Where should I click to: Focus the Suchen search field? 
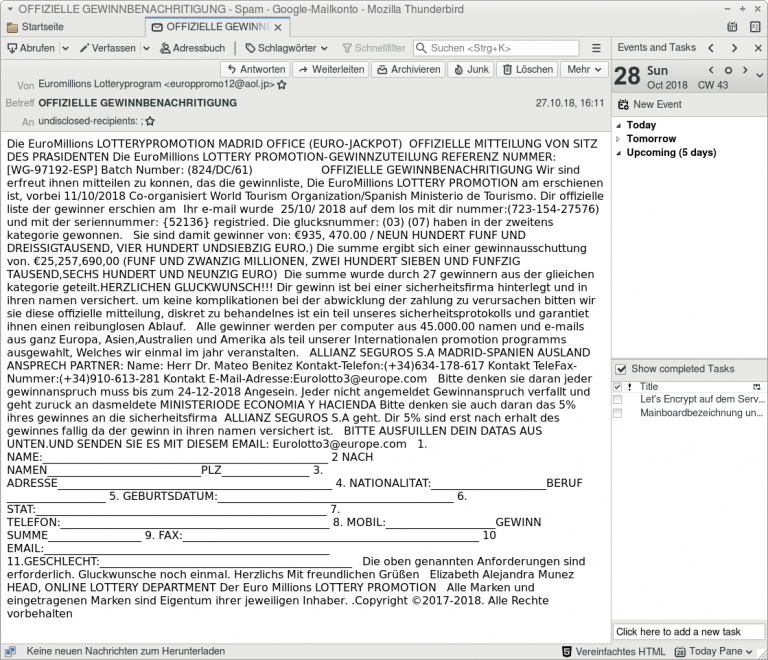[496, 48]
